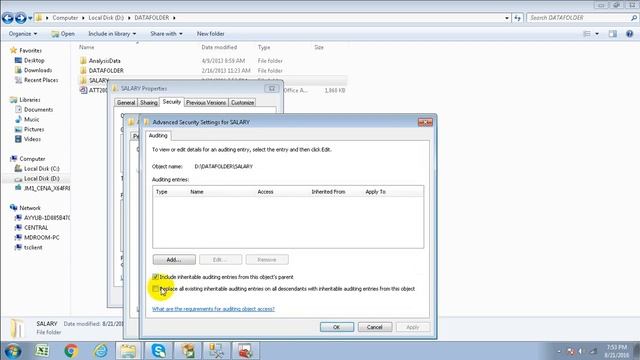Image resolution: width=640 pixels, height=360 pixels.
Task: Open Windows Explorer taskbar icon
Action: click(x=128, y=351)
